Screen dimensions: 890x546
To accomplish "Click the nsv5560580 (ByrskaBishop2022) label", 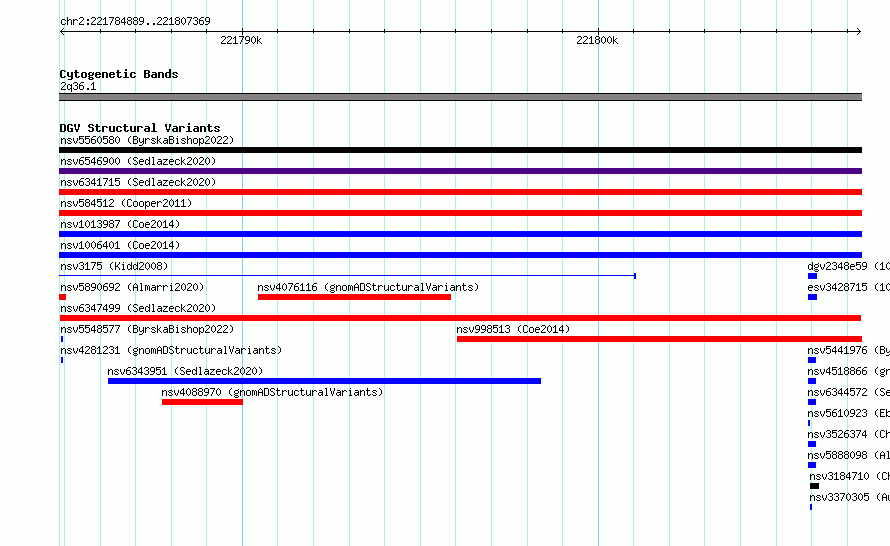I will coord(147,140).
